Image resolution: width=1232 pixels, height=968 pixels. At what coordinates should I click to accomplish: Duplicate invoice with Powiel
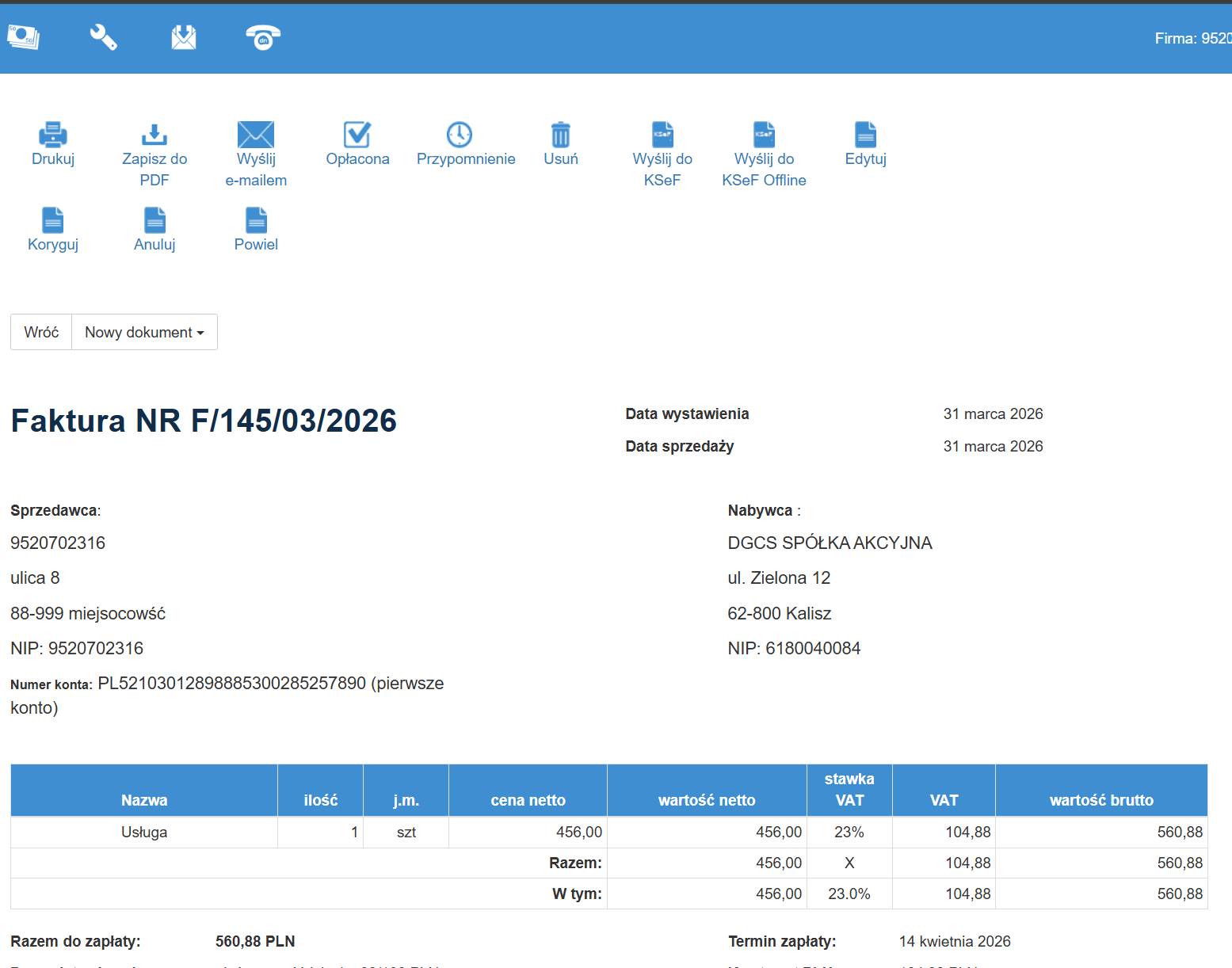[x=256, y=220]
